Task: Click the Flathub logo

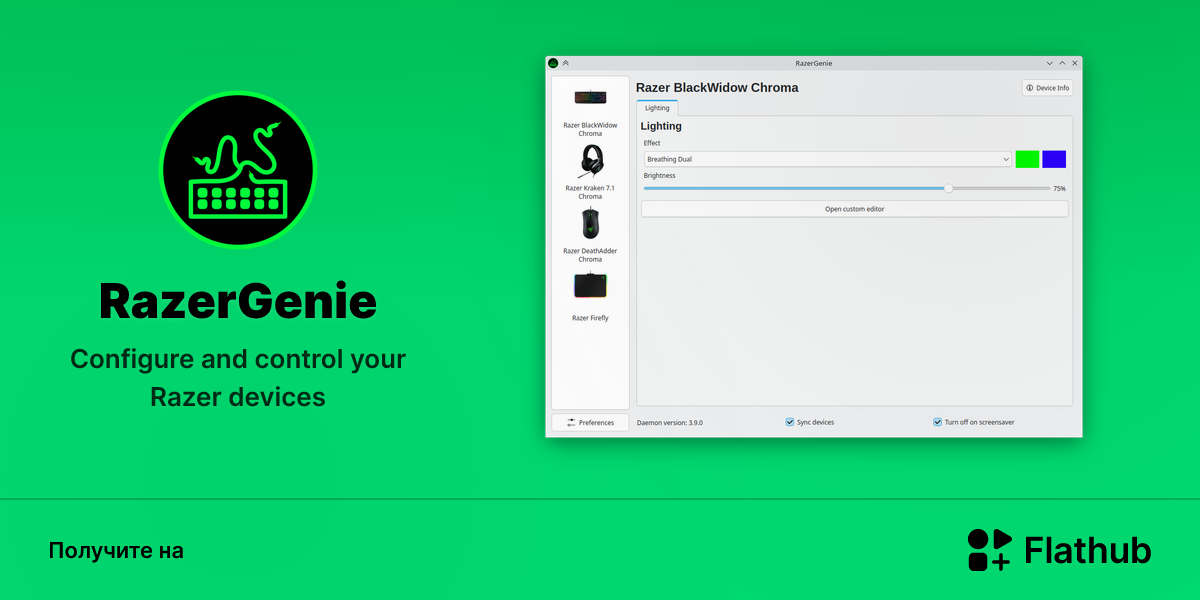Action: pos(1059,550)
